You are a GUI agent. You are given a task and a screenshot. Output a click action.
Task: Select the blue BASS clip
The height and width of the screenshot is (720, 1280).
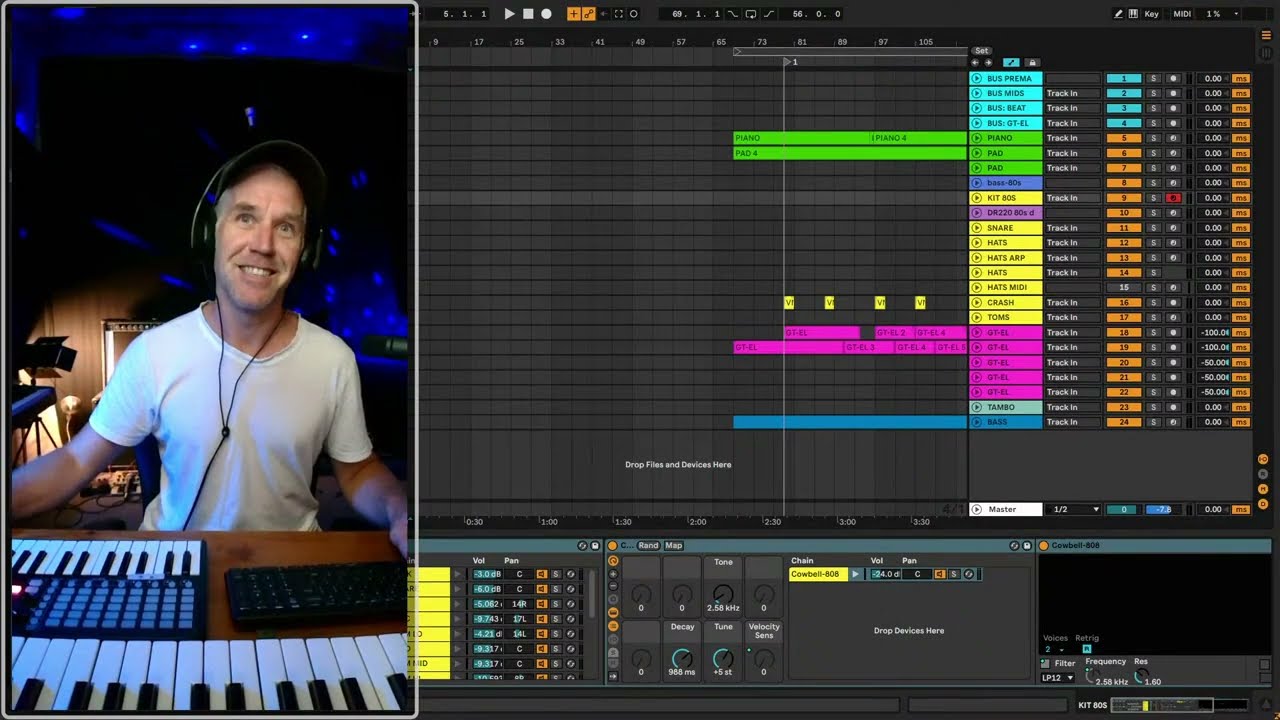coord(850,422)
